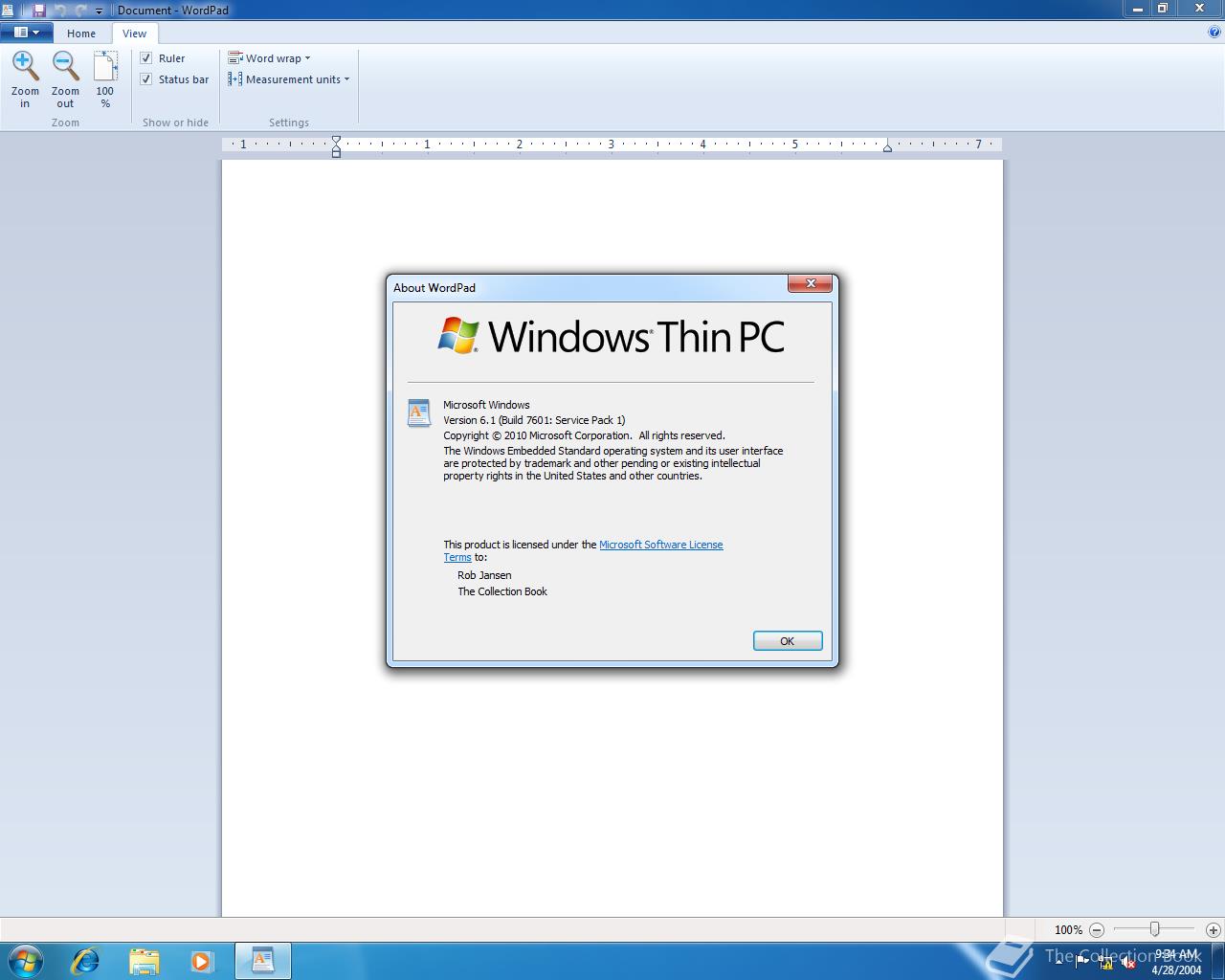1225x980 pixels.
Task: Click the Undo arrow in the title bar
Action: coord(60,10)
